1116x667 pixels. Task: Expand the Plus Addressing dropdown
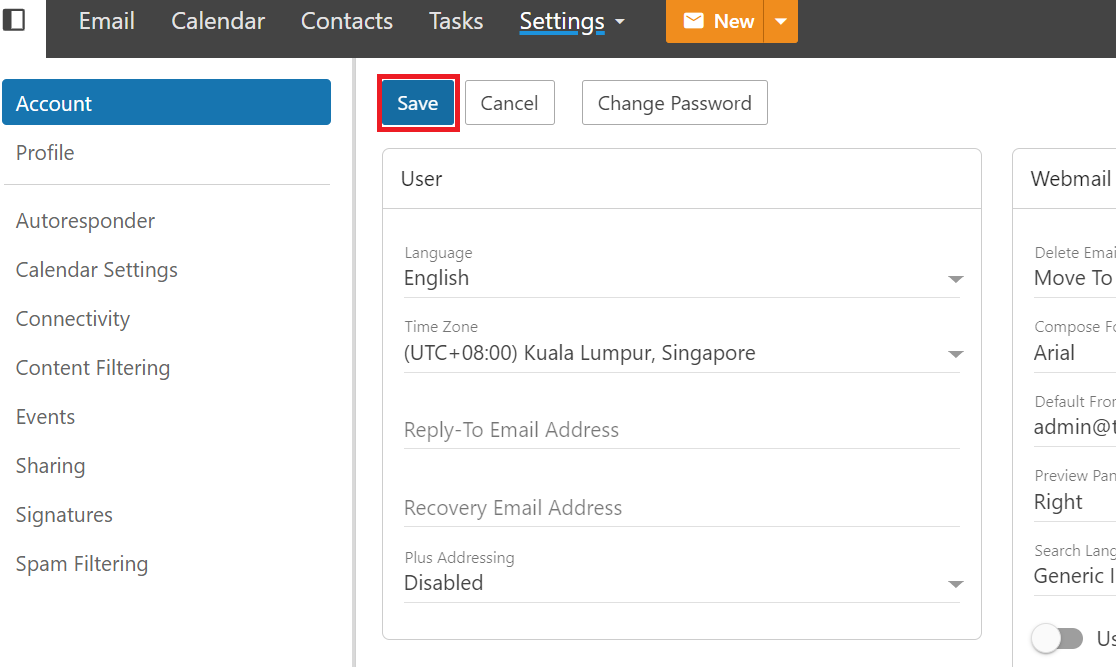tap(680, 583)
